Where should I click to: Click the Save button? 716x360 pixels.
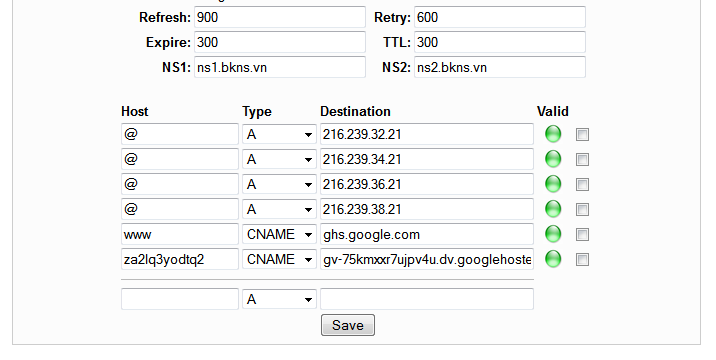coord(348,325)
